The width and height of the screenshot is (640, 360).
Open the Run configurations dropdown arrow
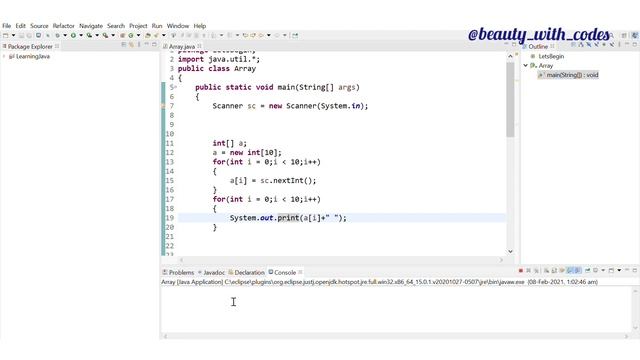point(81,36)
